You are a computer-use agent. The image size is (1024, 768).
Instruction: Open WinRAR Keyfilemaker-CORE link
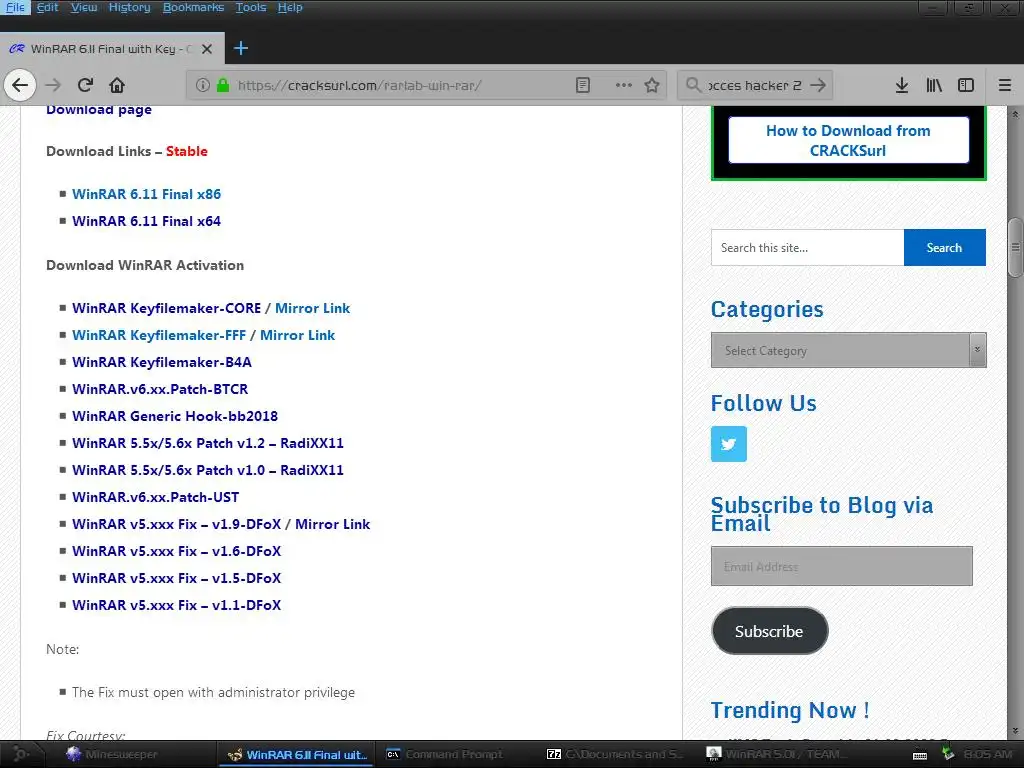[x=167, y=308]
